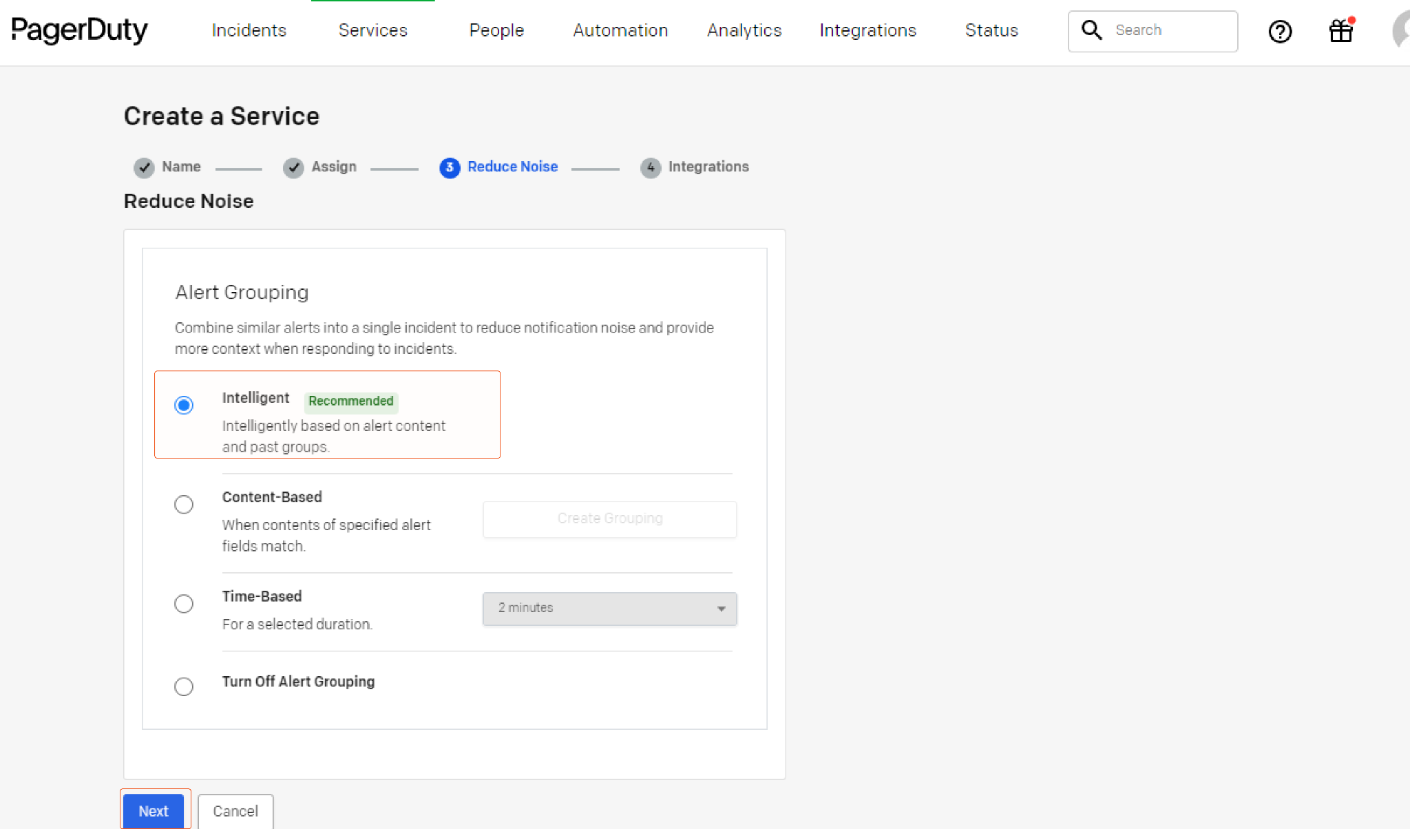Open the help question mark icon
The image size is (1410, 840).
[1280, 31]
